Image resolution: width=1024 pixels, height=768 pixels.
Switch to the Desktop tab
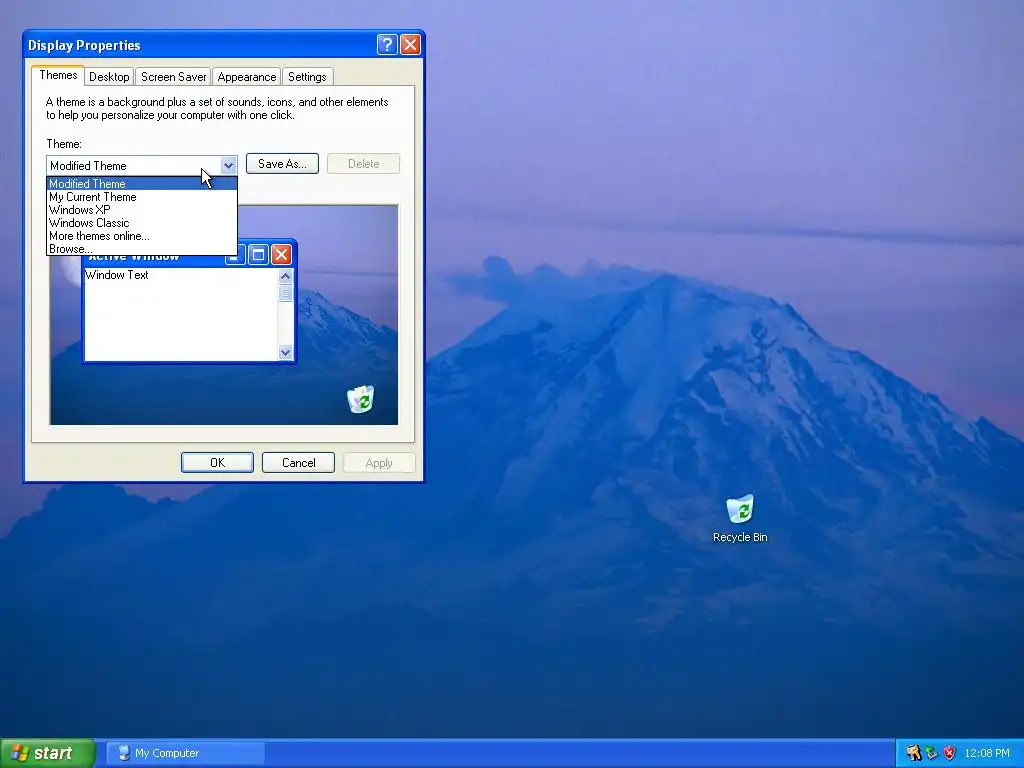[109, 76]
